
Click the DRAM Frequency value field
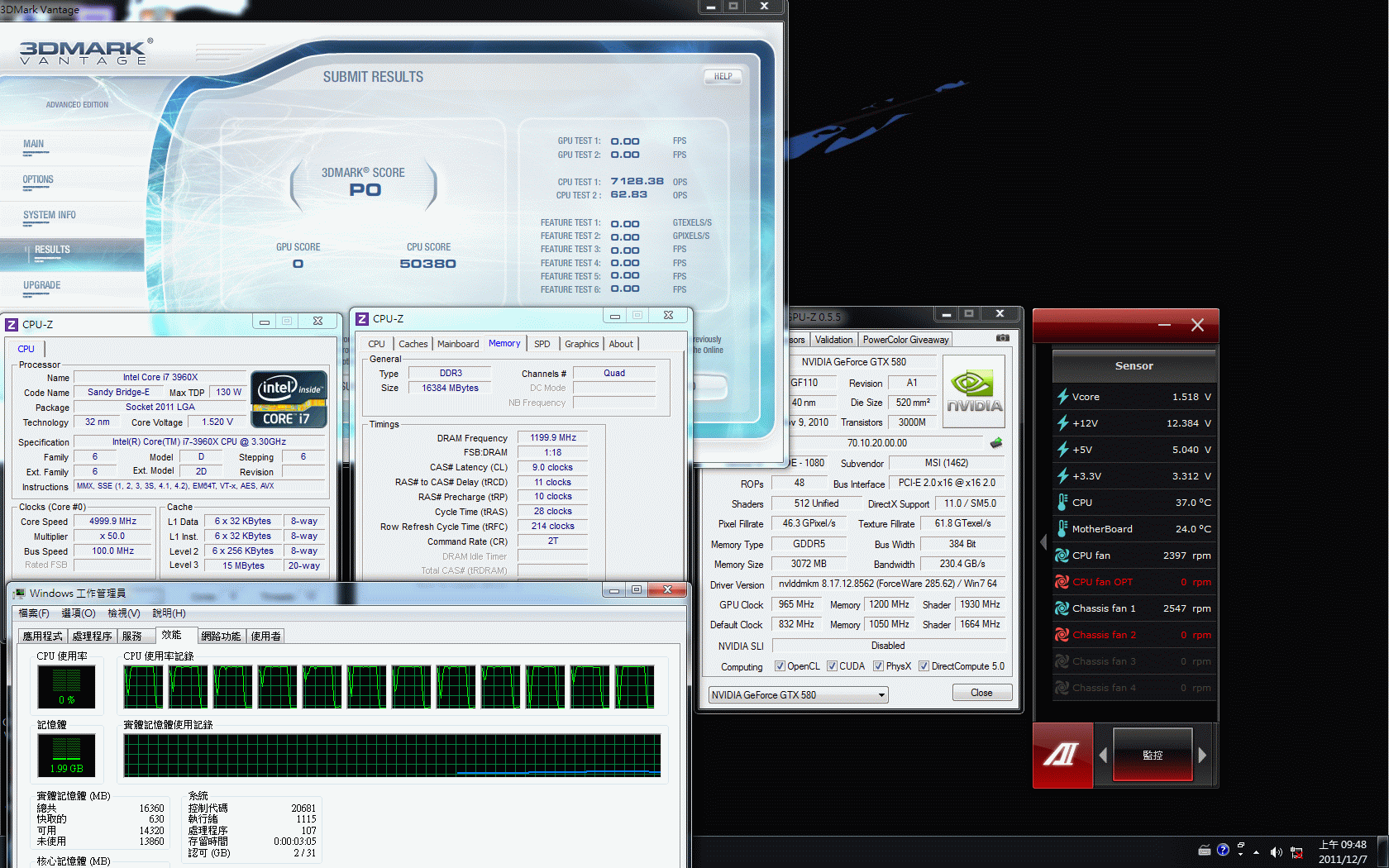pyautogui.click(x=553, y=438)
